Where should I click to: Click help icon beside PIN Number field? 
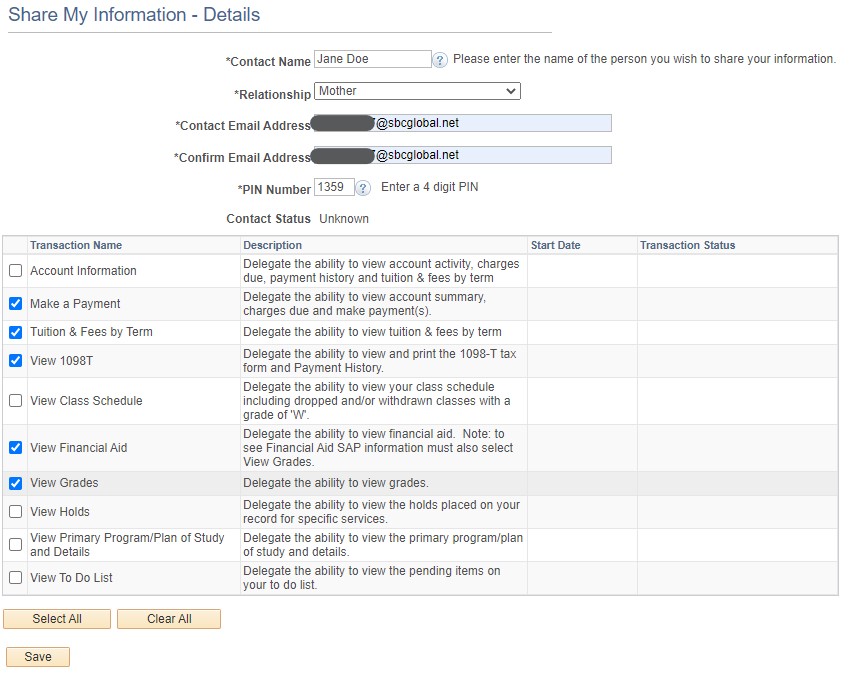click(x=363, y=188)
